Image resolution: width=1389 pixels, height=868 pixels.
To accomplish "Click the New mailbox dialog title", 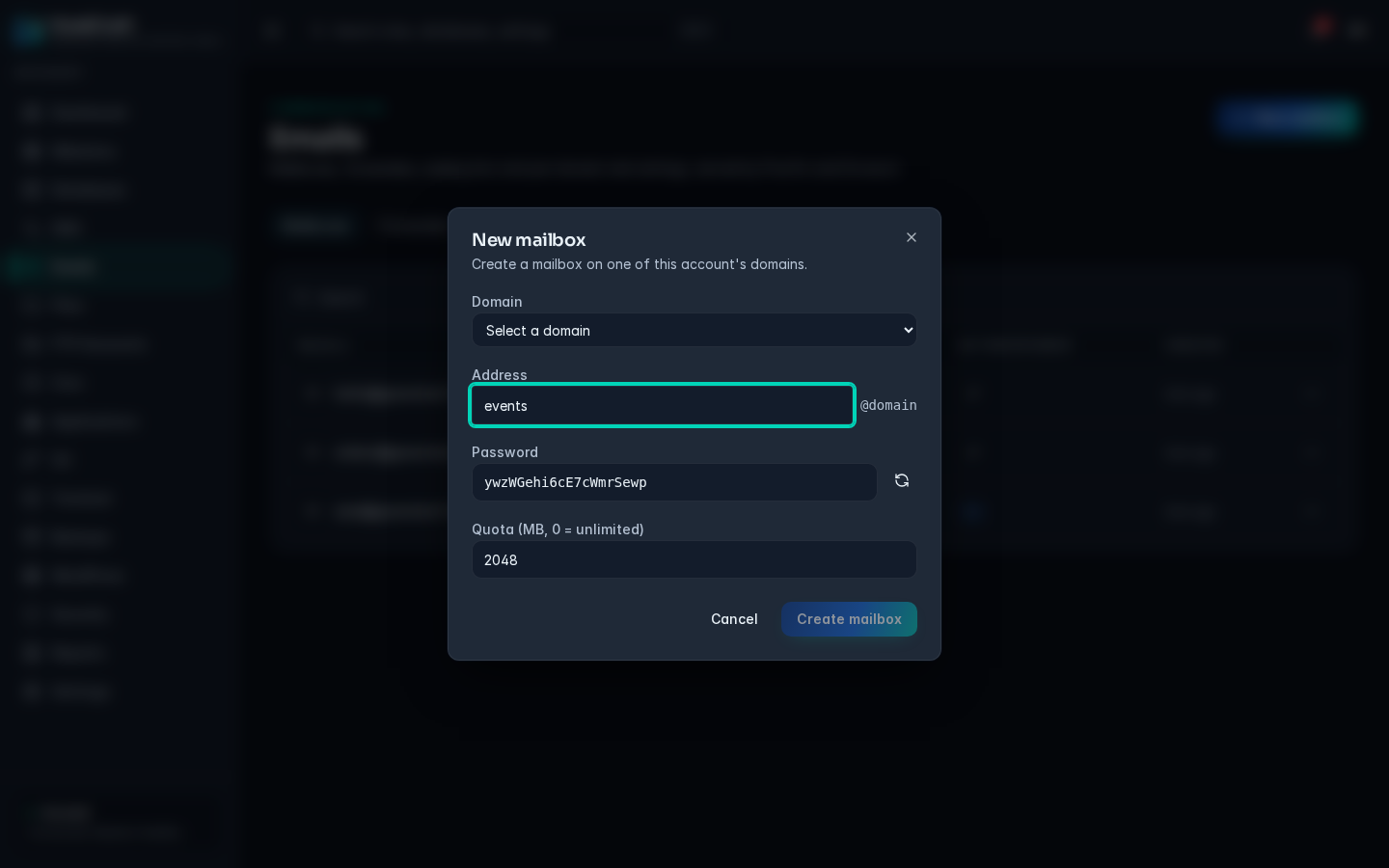I will pos(529,239).
